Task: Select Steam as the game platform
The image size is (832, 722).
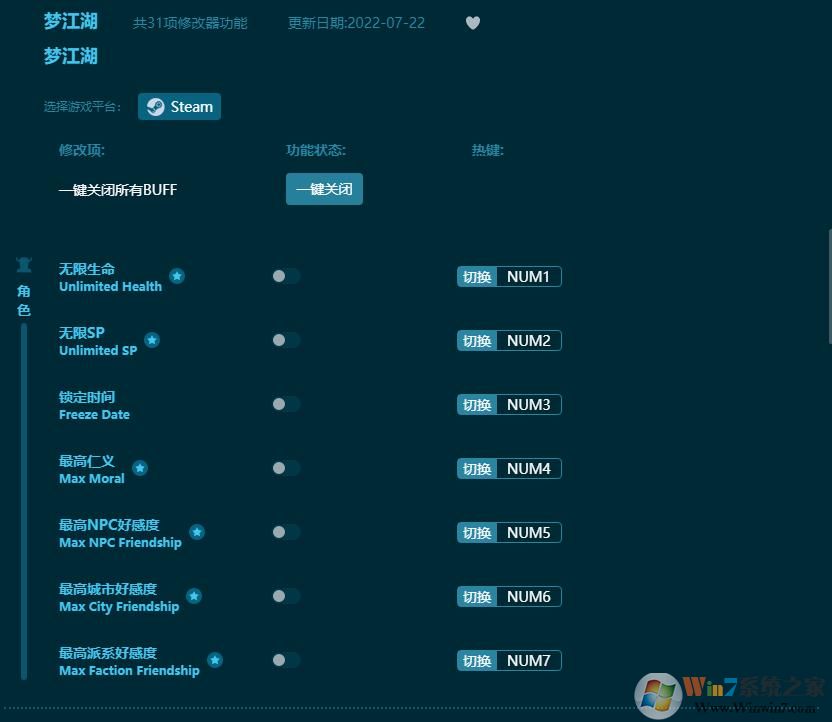Action: click(x=179, y=106)
